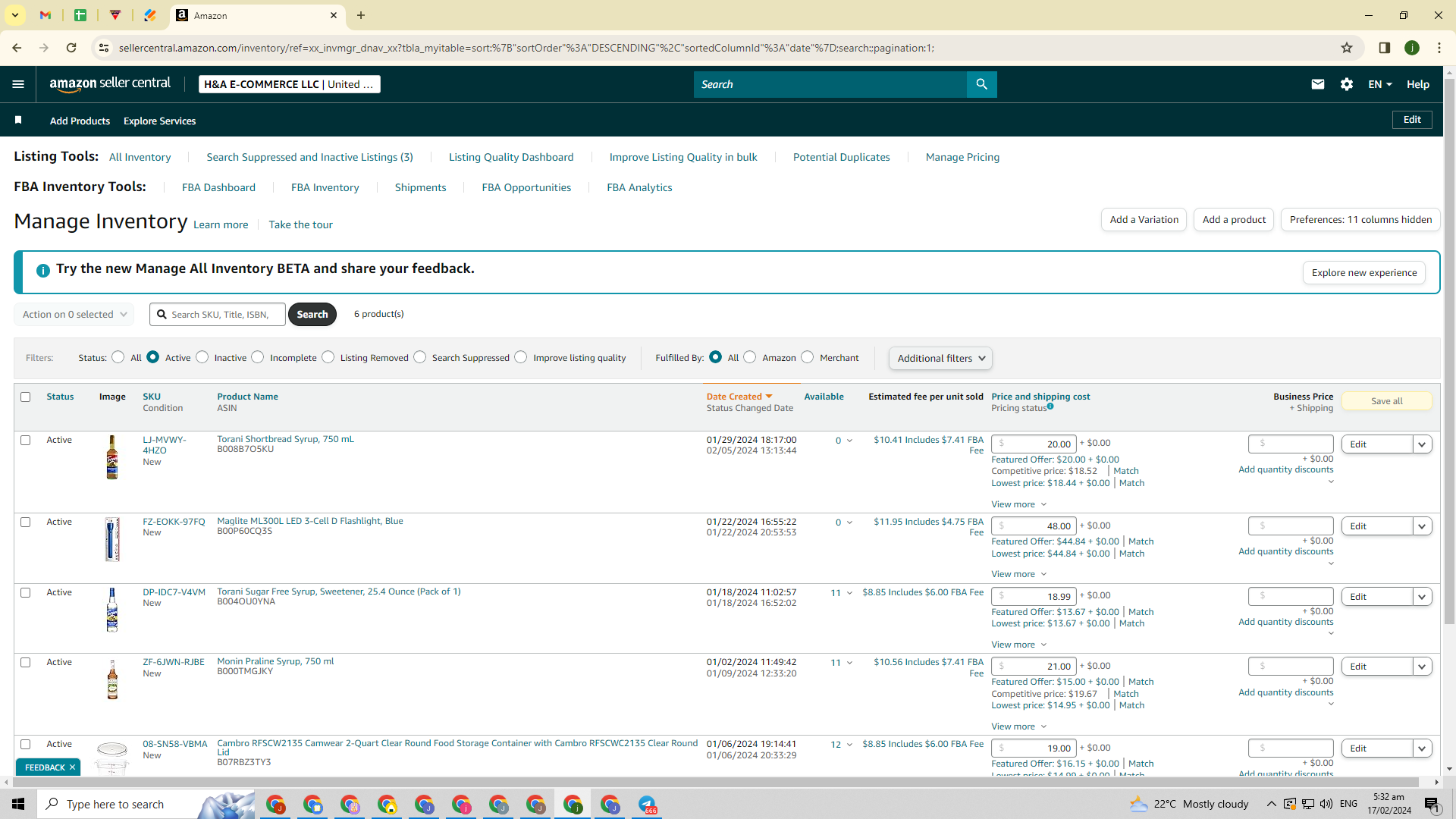Viewport: 1456px width, 819px height.
Task: Open the weather widget showing 22°C
Action: (1188, 804)
